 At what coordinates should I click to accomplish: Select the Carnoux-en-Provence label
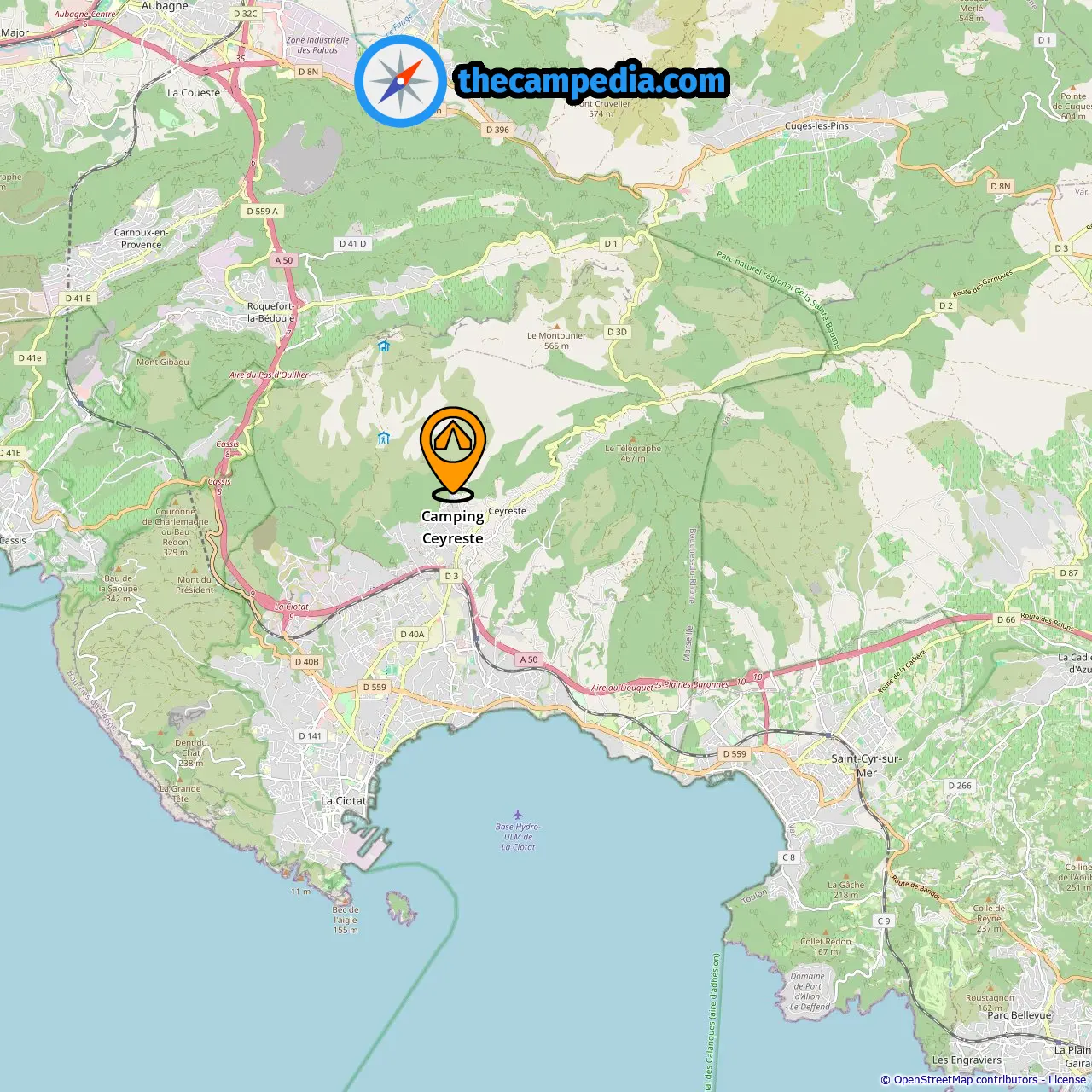(141, 238)
